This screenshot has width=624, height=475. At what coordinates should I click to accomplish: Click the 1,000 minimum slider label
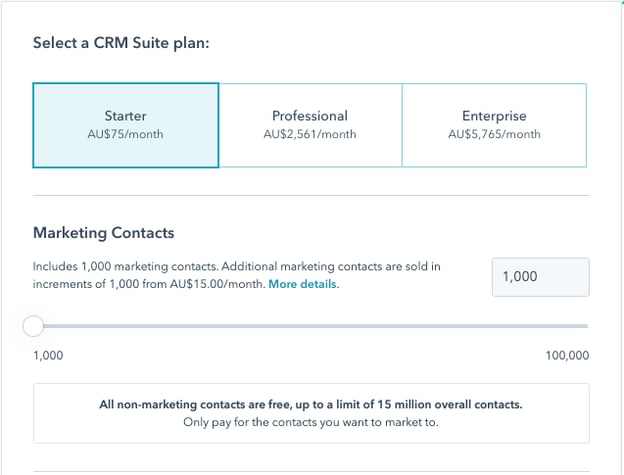coord(49,356)
